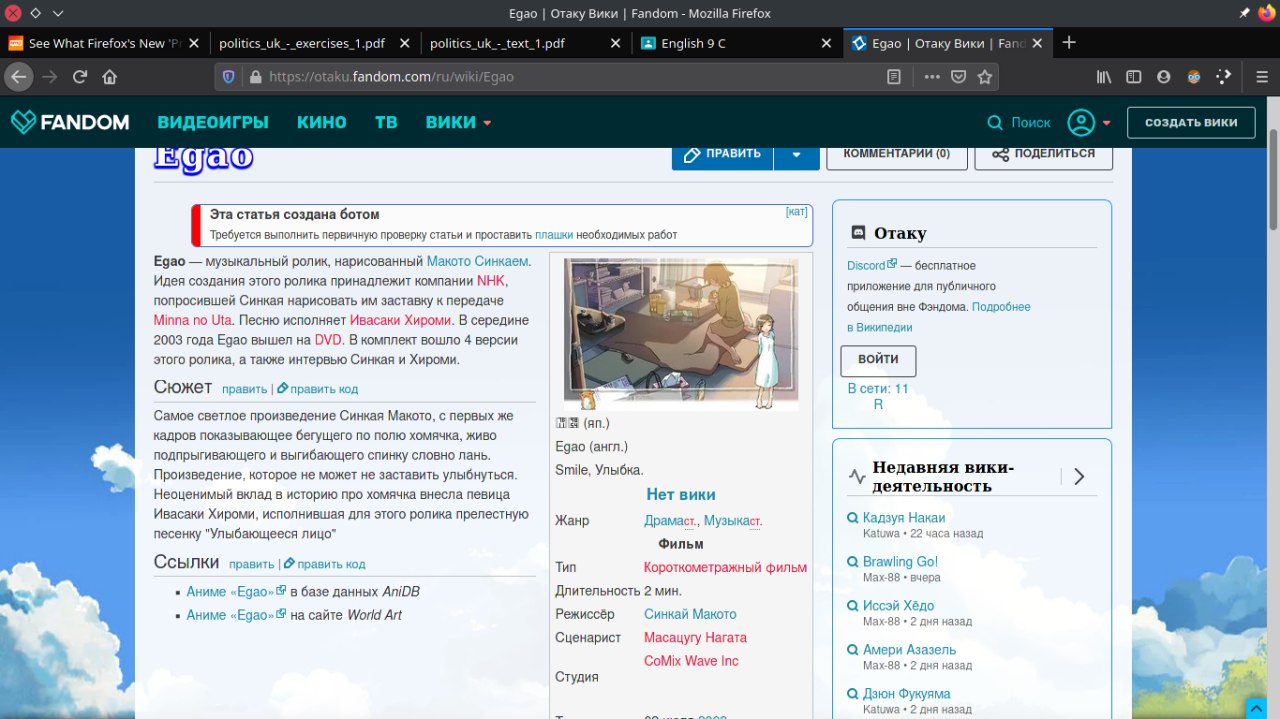Open page actions three-dot menu
Image resolution: width=1280 pixels, height=719 pixels.
pyautogui.click(x=931, y=77)
